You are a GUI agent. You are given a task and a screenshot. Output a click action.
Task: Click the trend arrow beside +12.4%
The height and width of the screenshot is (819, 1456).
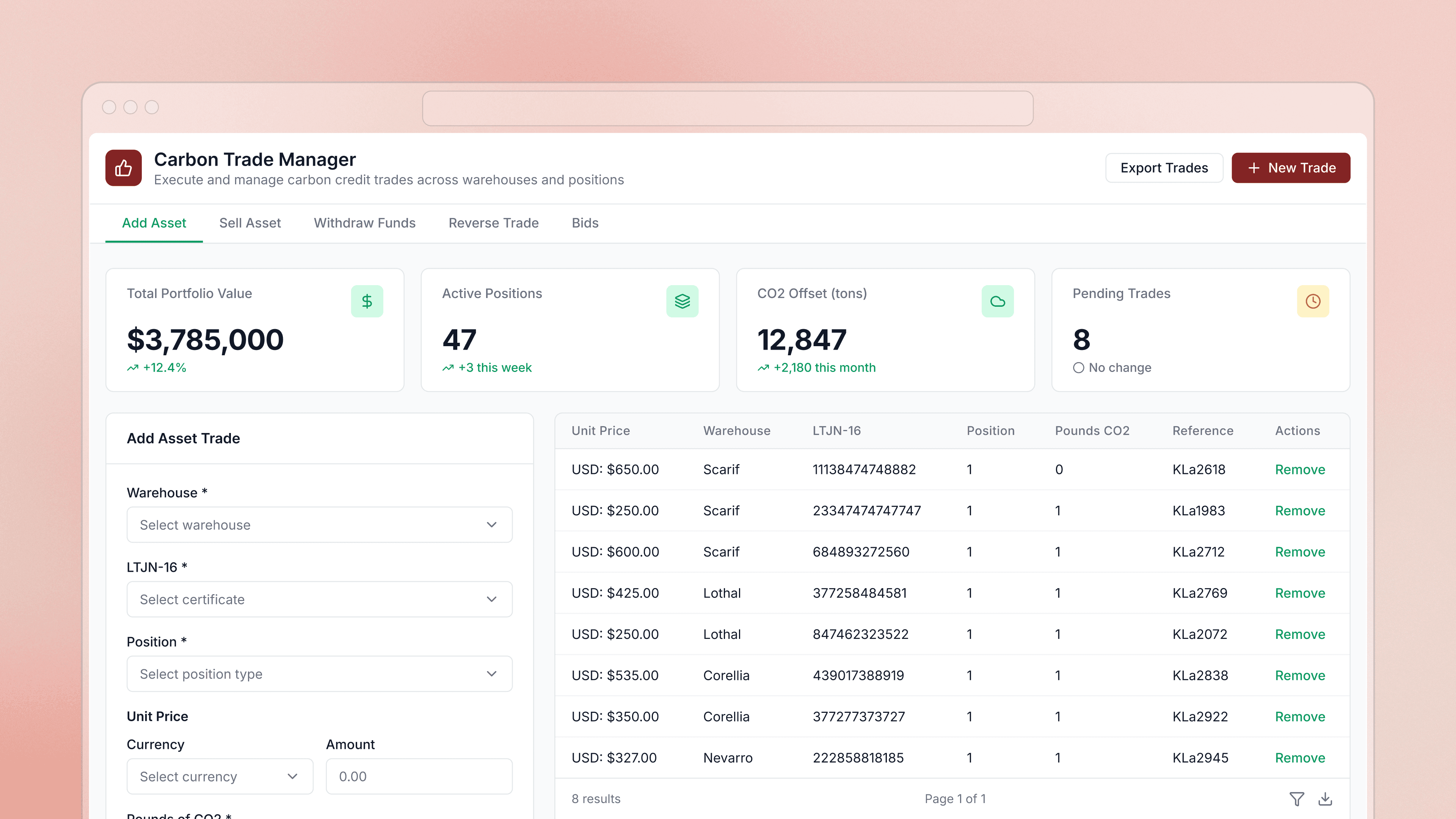pyautogui.click(x=133, y=368)
